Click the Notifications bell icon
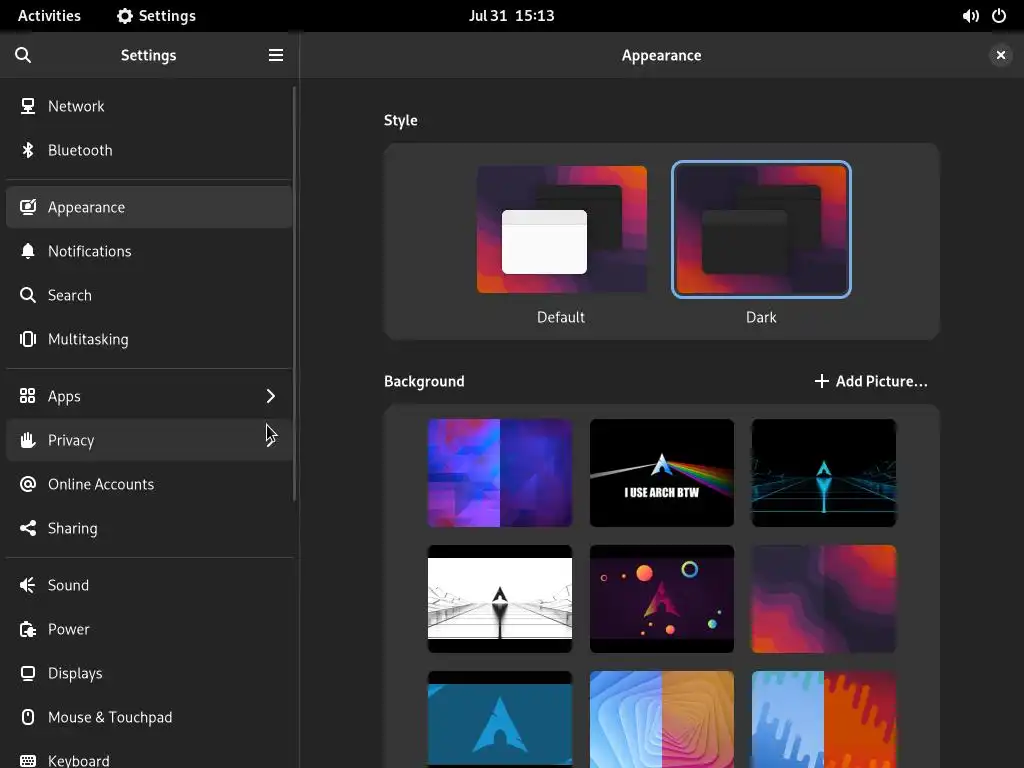 [27, 251]
